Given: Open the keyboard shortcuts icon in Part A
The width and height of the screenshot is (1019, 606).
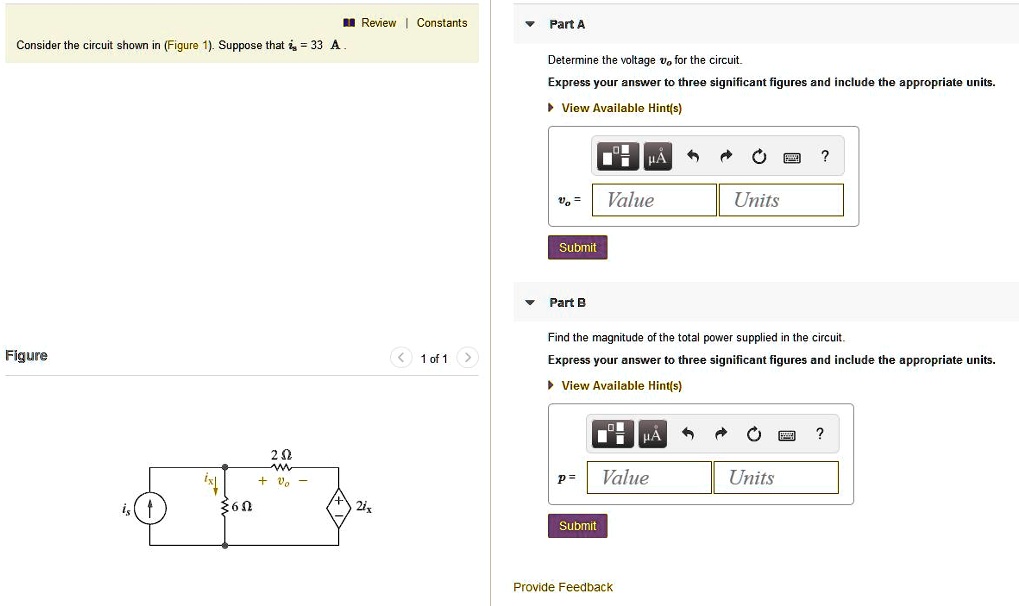Looking at the screenshot, I should click(x=790, y=156).
